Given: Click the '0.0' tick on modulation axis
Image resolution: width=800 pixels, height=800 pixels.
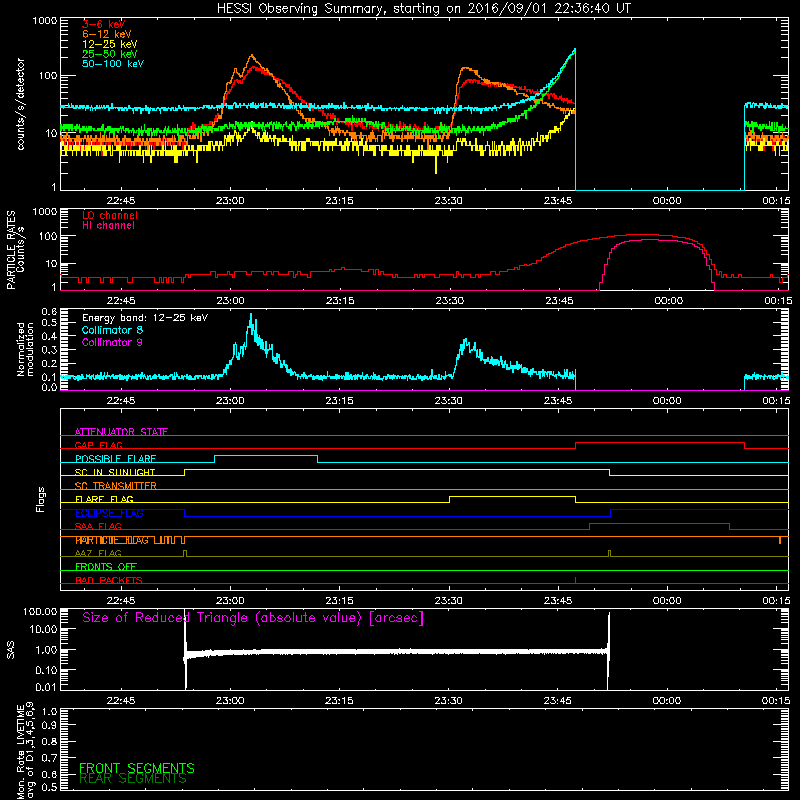Looking at the screenshot, I should tap(49, 387).
